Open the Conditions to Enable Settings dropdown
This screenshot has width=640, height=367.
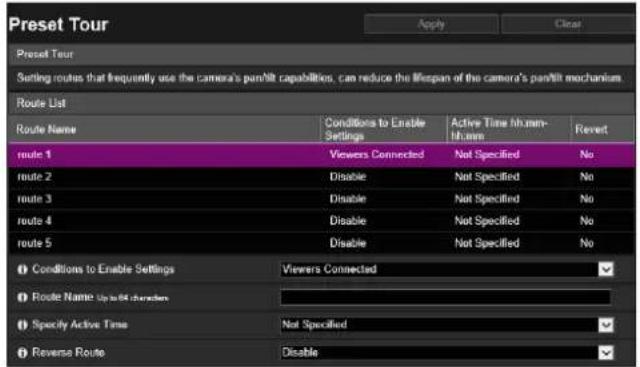pos(447,269)
